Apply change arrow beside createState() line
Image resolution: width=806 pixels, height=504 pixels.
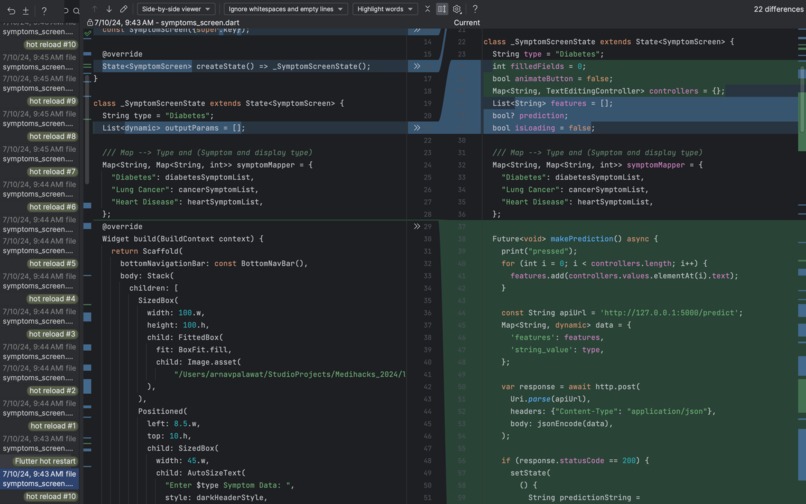[x=417, y=66]
